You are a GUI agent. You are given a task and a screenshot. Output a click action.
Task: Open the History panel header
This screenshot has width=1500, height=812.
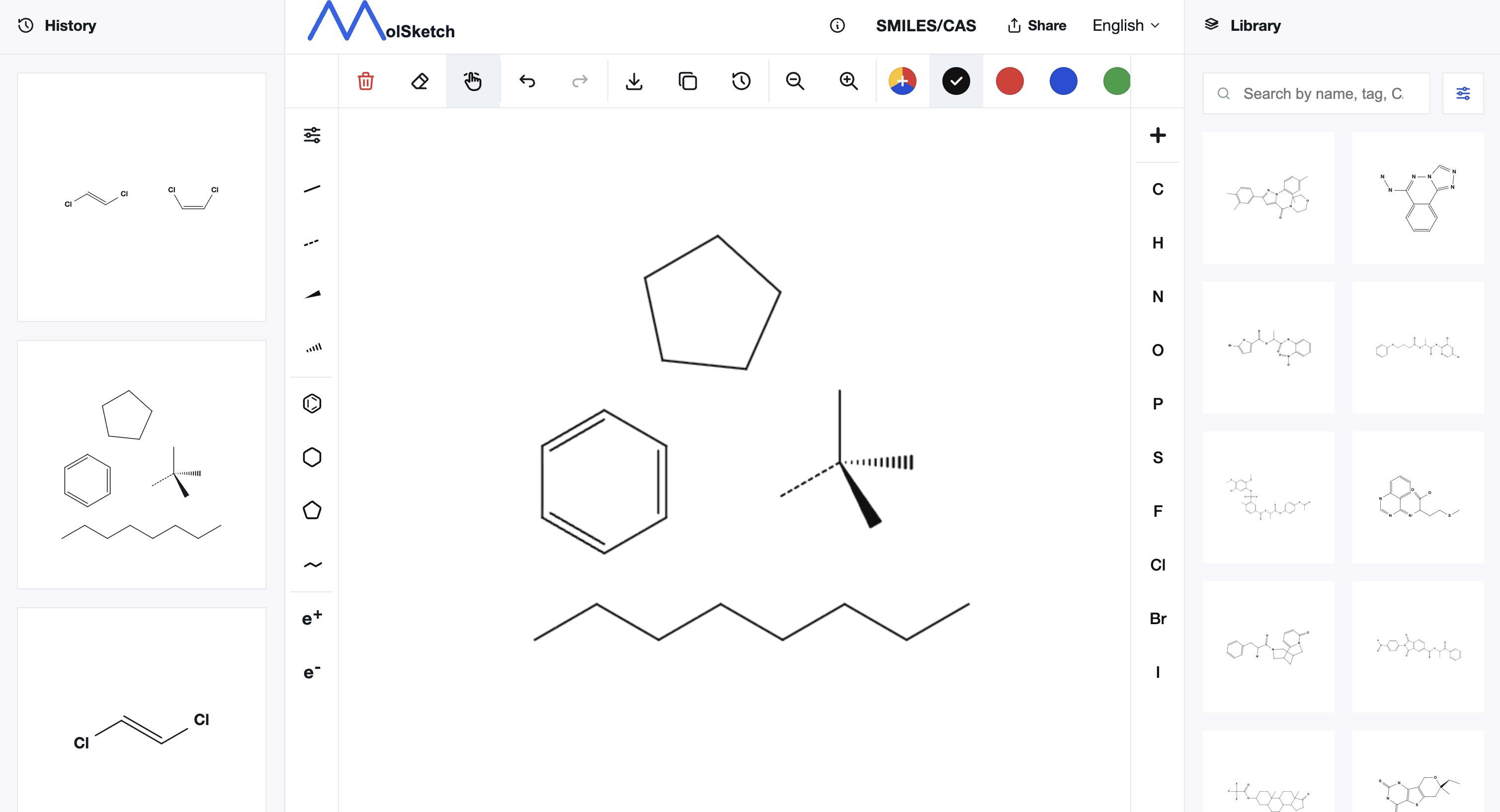coord(57,26)
